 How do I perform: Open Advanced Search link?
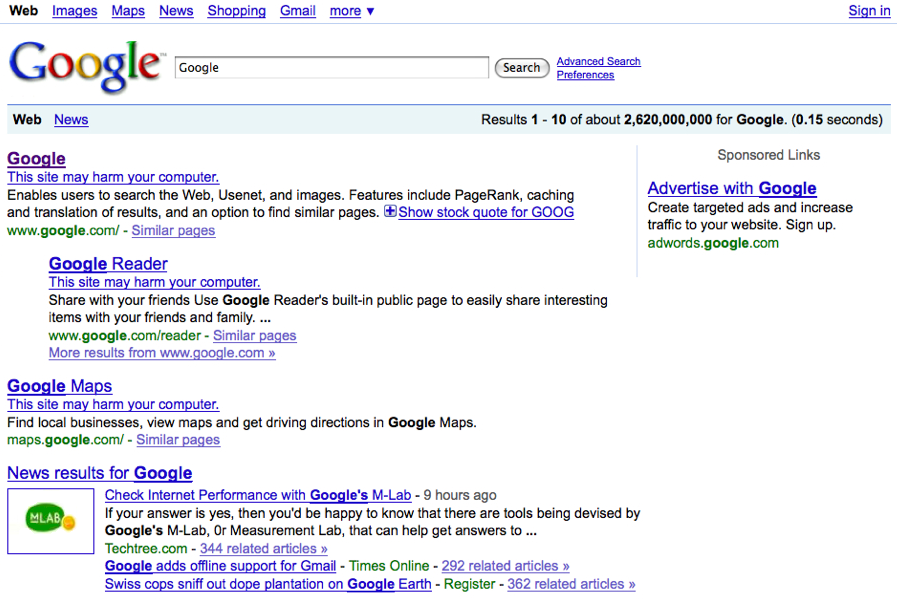click(x=598, y=61)
